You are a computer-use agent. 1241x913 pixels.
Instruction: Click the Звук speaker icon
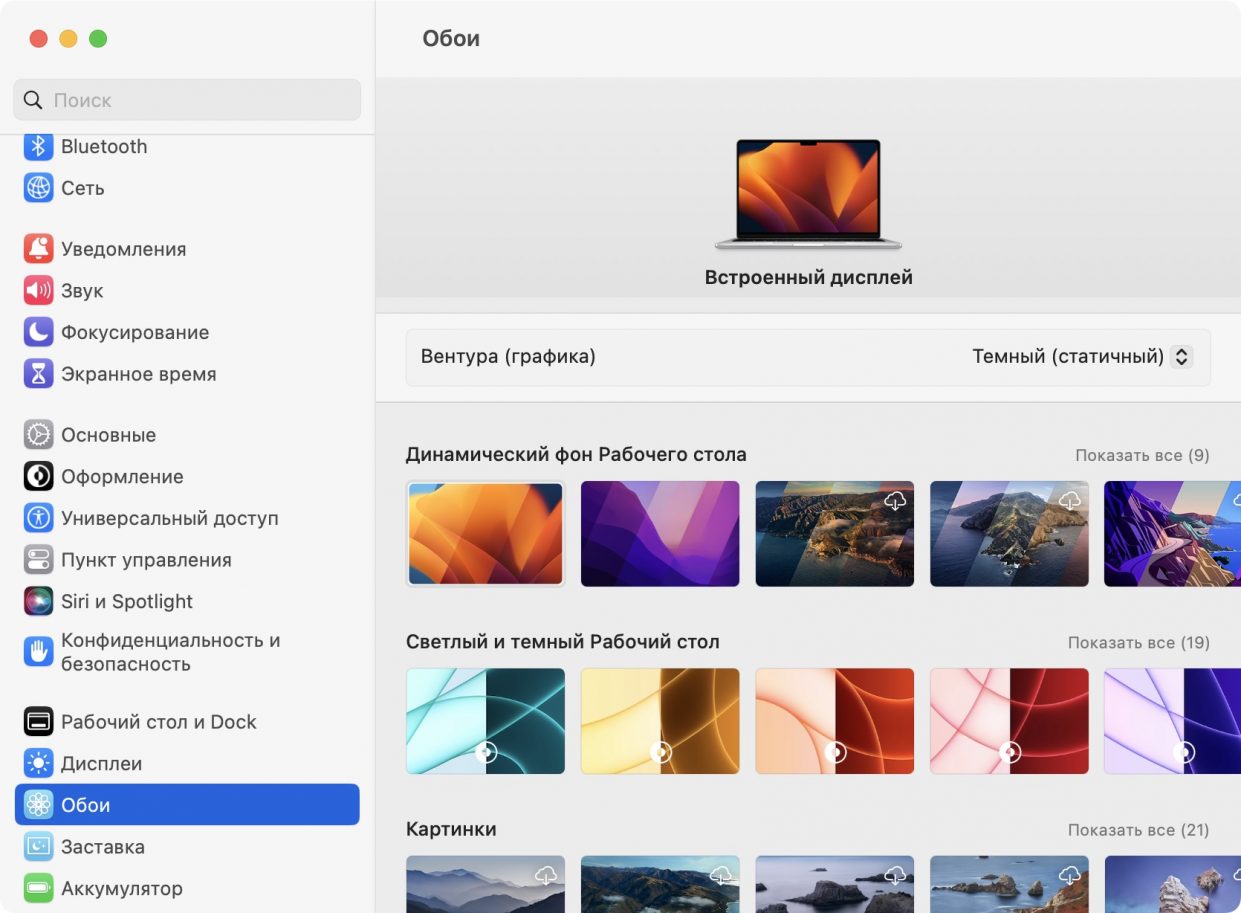tap(38, 291)
